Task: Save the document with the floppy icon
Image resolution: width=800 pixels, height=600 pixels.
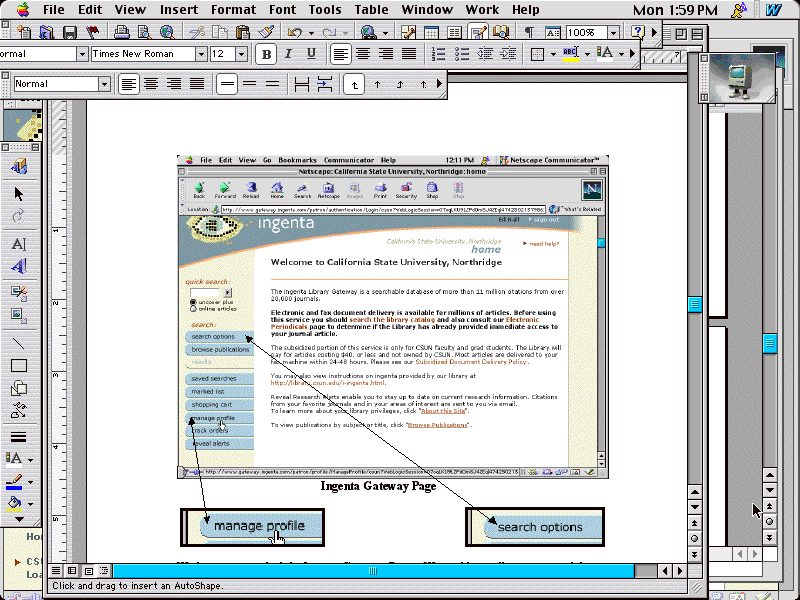Action: point(70,33)
